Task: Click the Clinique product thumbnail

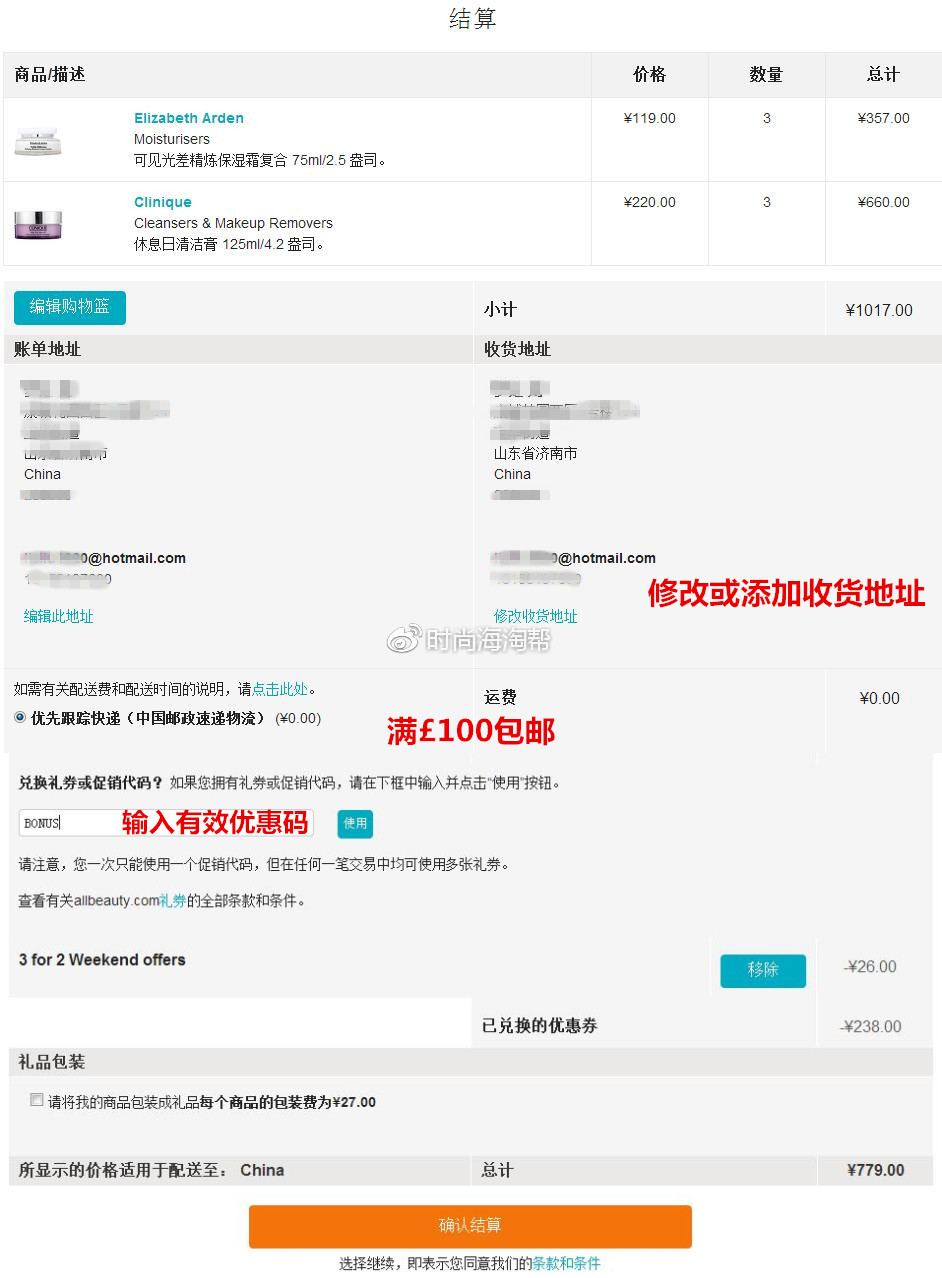Action: click(39, 224)
